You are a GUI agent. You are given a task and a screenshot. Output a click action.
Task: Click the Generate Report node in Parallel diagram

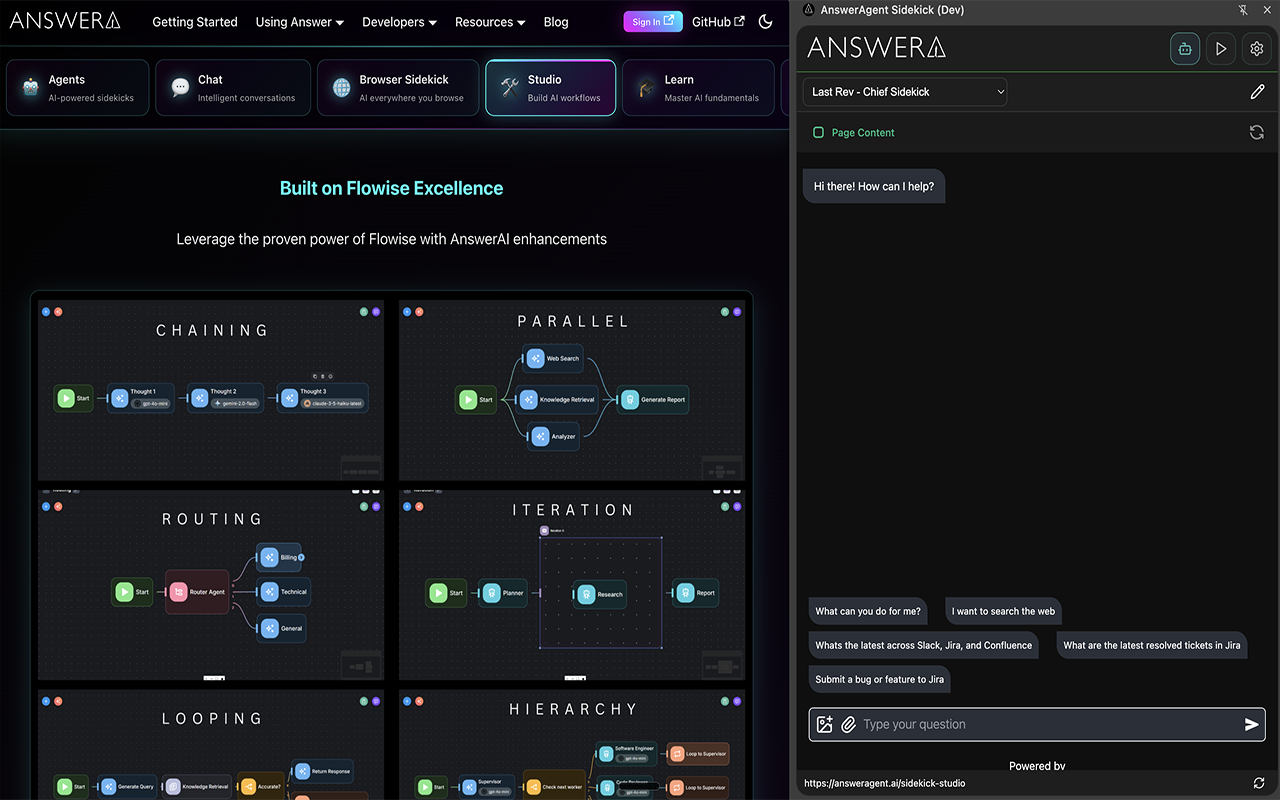pos(654,400)
